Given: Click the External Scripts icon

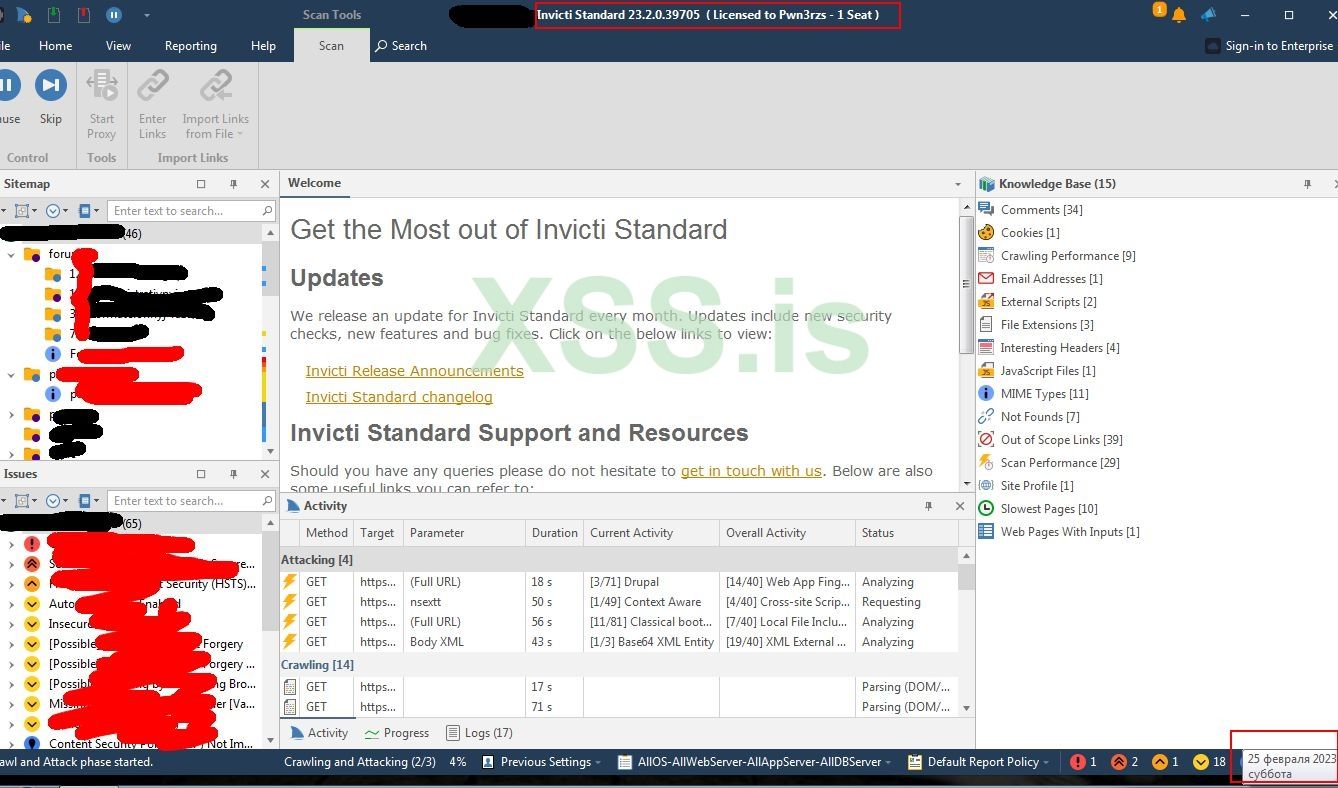Looking at the screenshot, I should point(987,302).
